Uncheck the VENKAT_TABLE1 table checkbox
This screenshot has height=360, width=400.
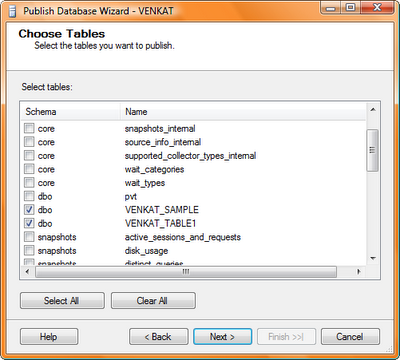29,223
